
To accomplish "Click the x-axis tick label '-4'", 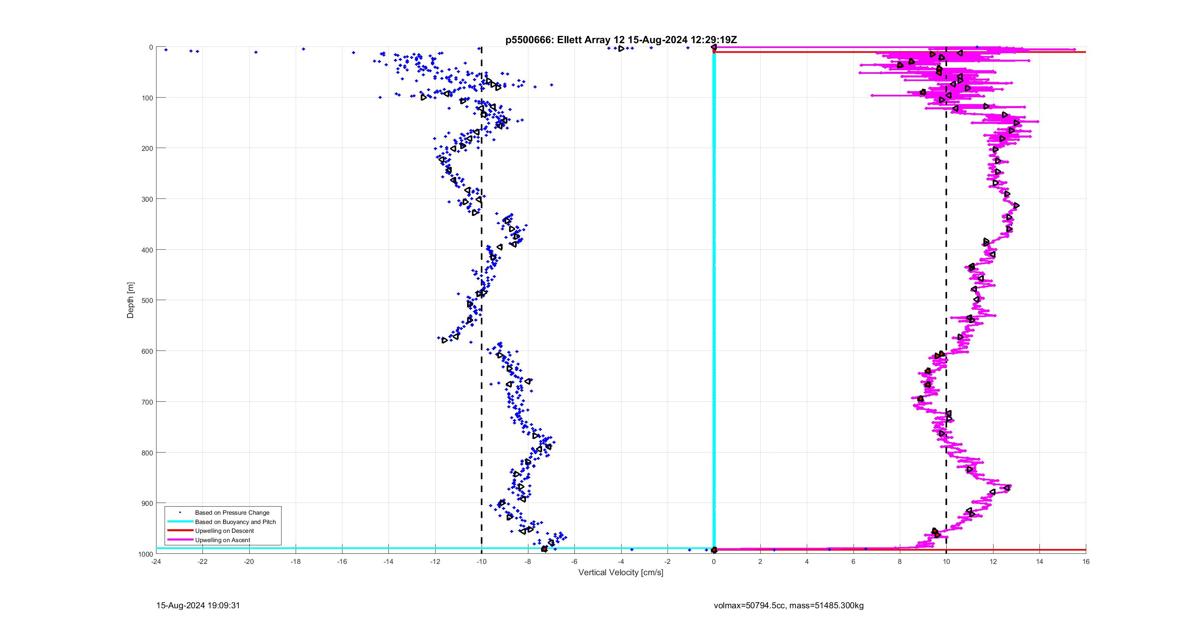I will click(621, 561).
